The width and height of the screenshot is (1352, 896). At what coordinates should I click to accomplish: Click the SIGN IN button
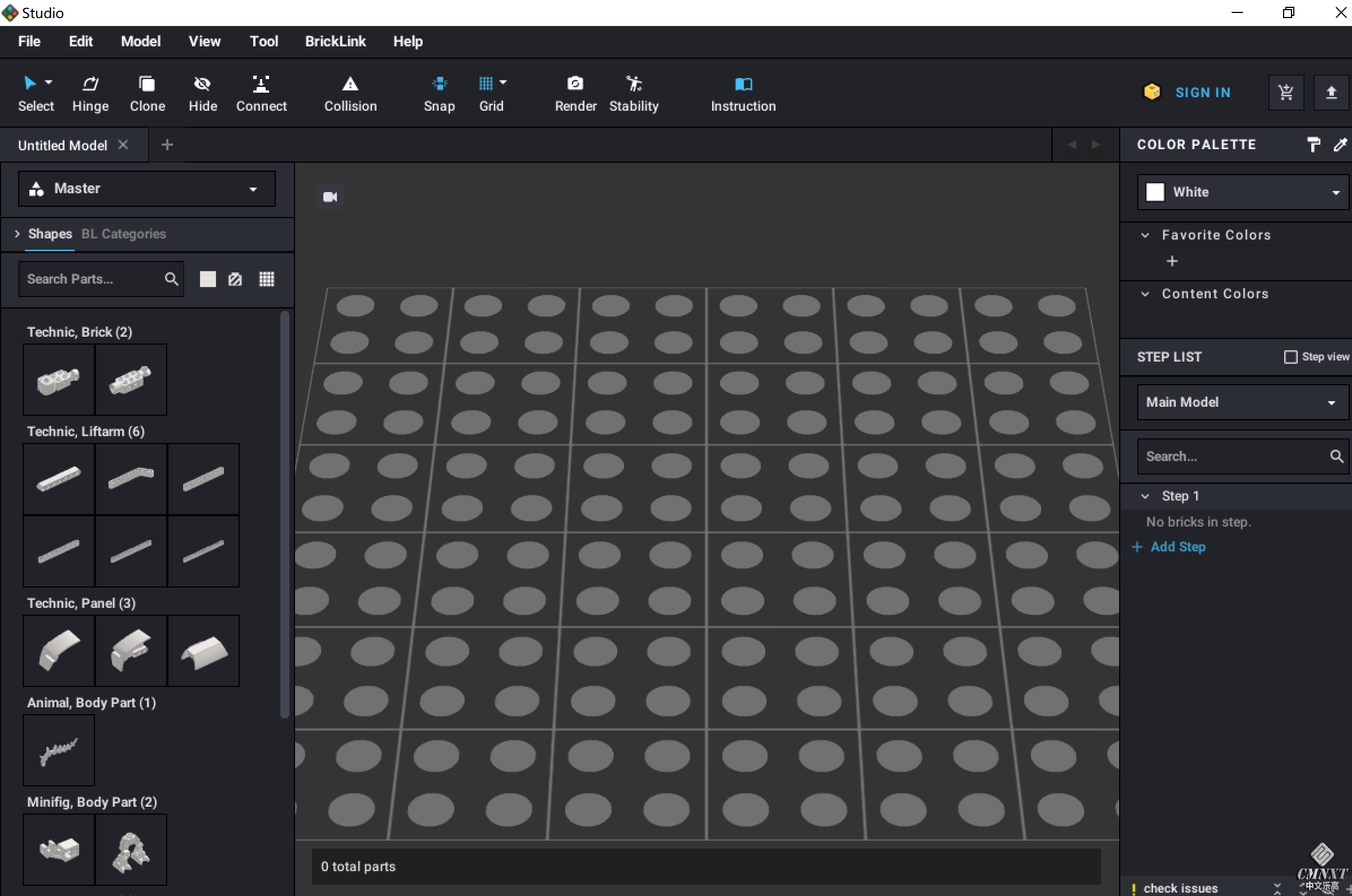point(1202,93)
